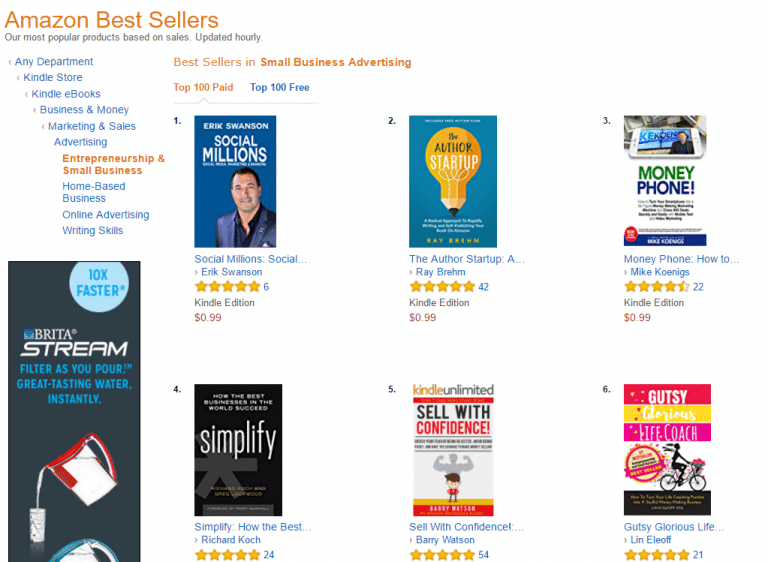Go up to Any Department
Viewport: 768px width, 562px height.
pyautogui.click(x=54, y=62)
